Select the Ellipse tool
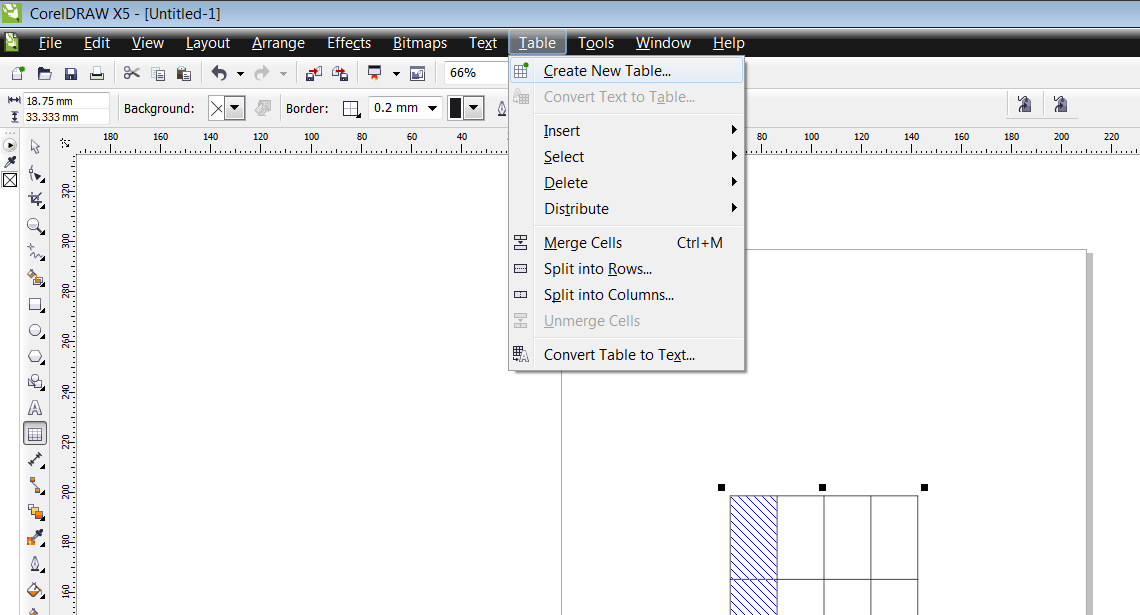1140x615 pixels. pyautogui.click(x=35, y=330)
